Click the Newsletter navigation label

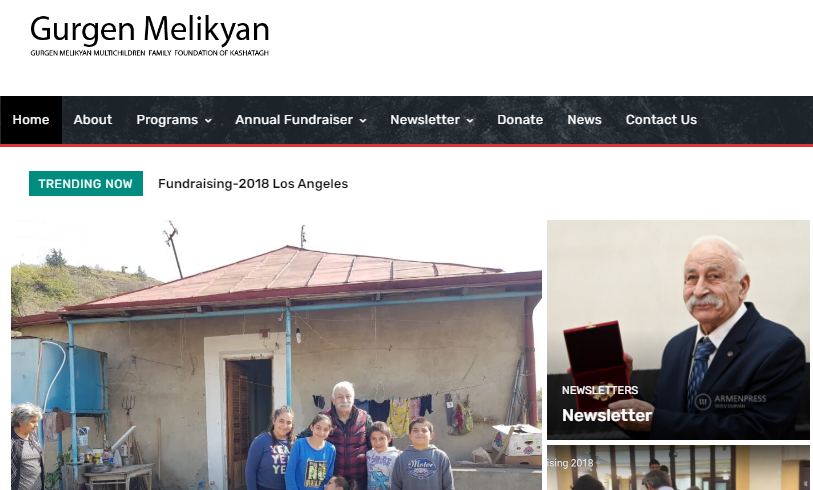(425, 120)
